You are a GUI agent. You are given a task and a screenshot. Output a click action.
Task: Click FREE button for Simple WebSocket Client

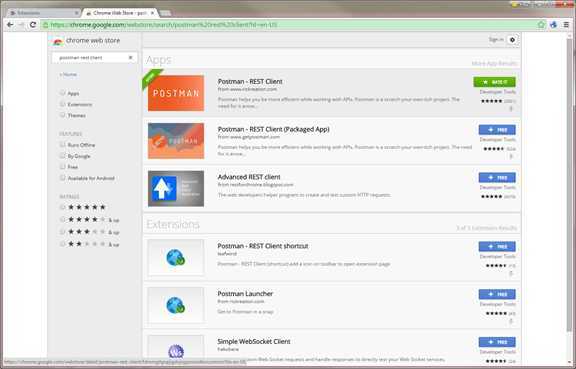[x=497, y=342]
